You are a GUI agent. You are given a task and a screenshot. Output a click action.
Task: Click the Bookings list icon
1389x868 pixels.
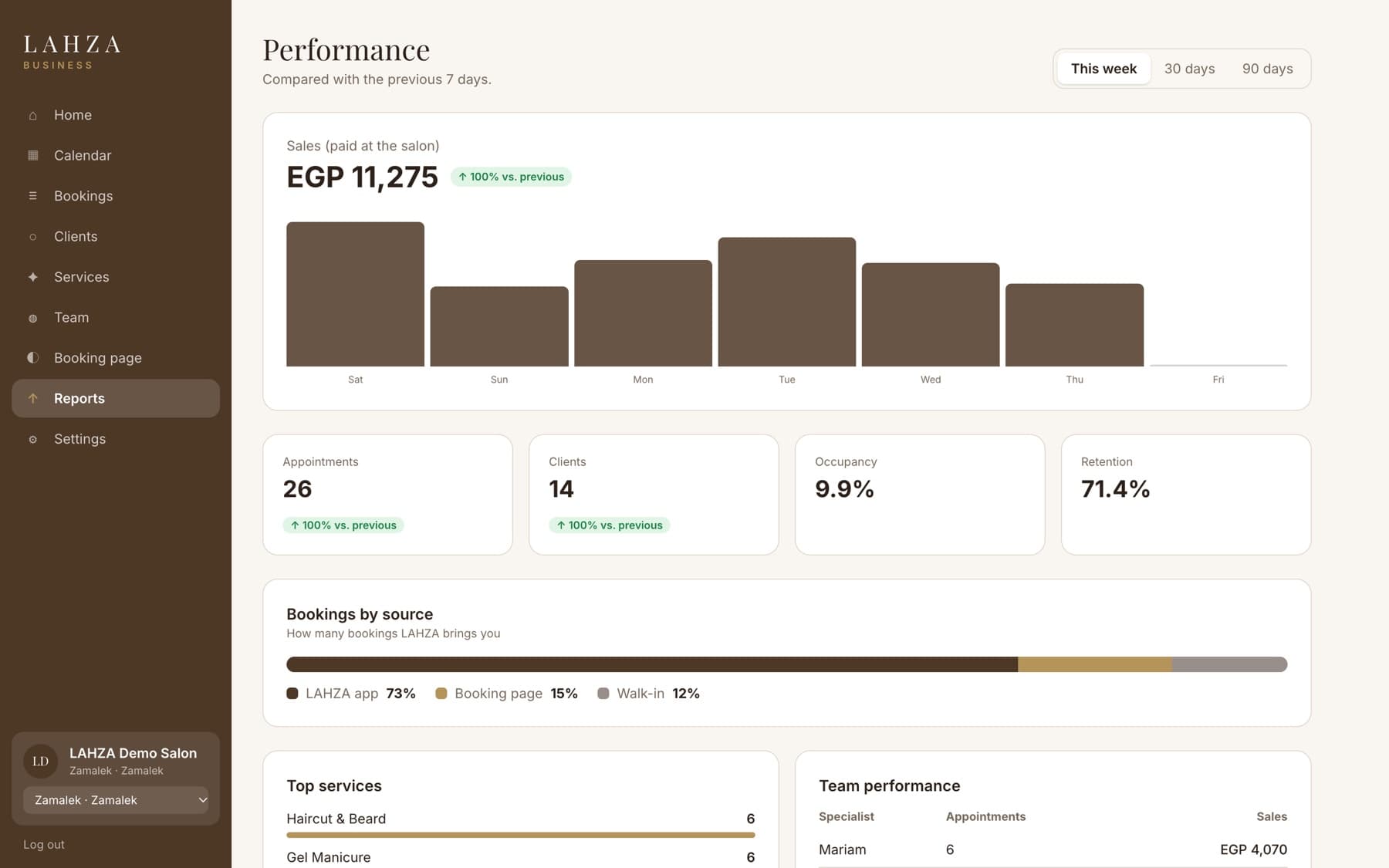[32, 196]
